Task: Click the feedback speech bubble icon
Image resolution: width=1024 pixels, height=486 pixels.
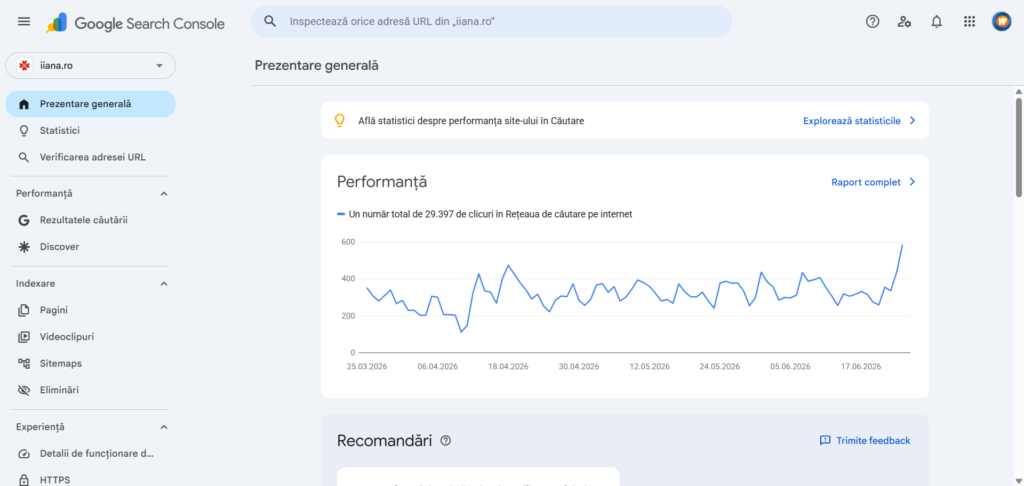Action: [825, 440]
